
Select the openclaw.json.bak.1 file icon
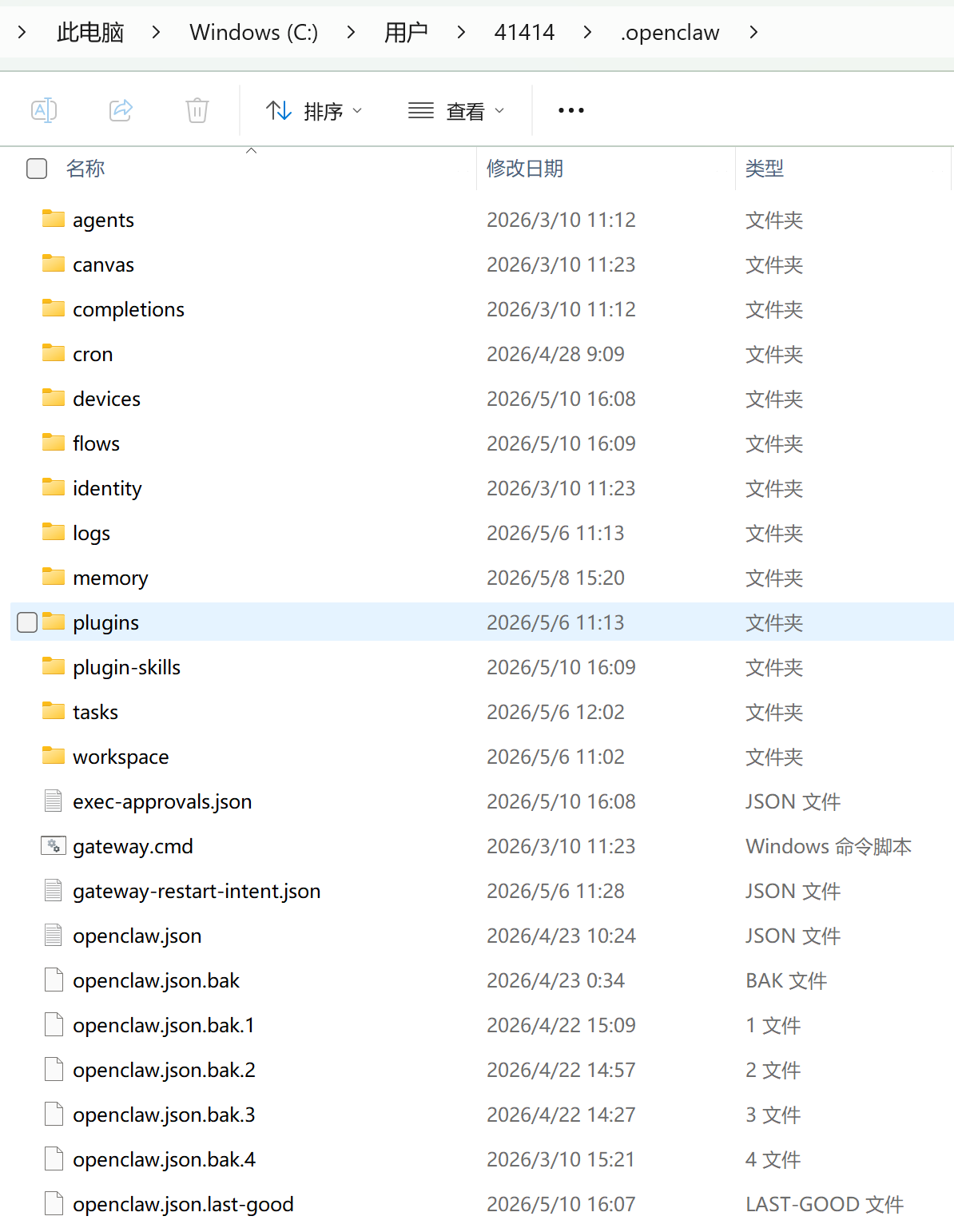coord(54,1024)
